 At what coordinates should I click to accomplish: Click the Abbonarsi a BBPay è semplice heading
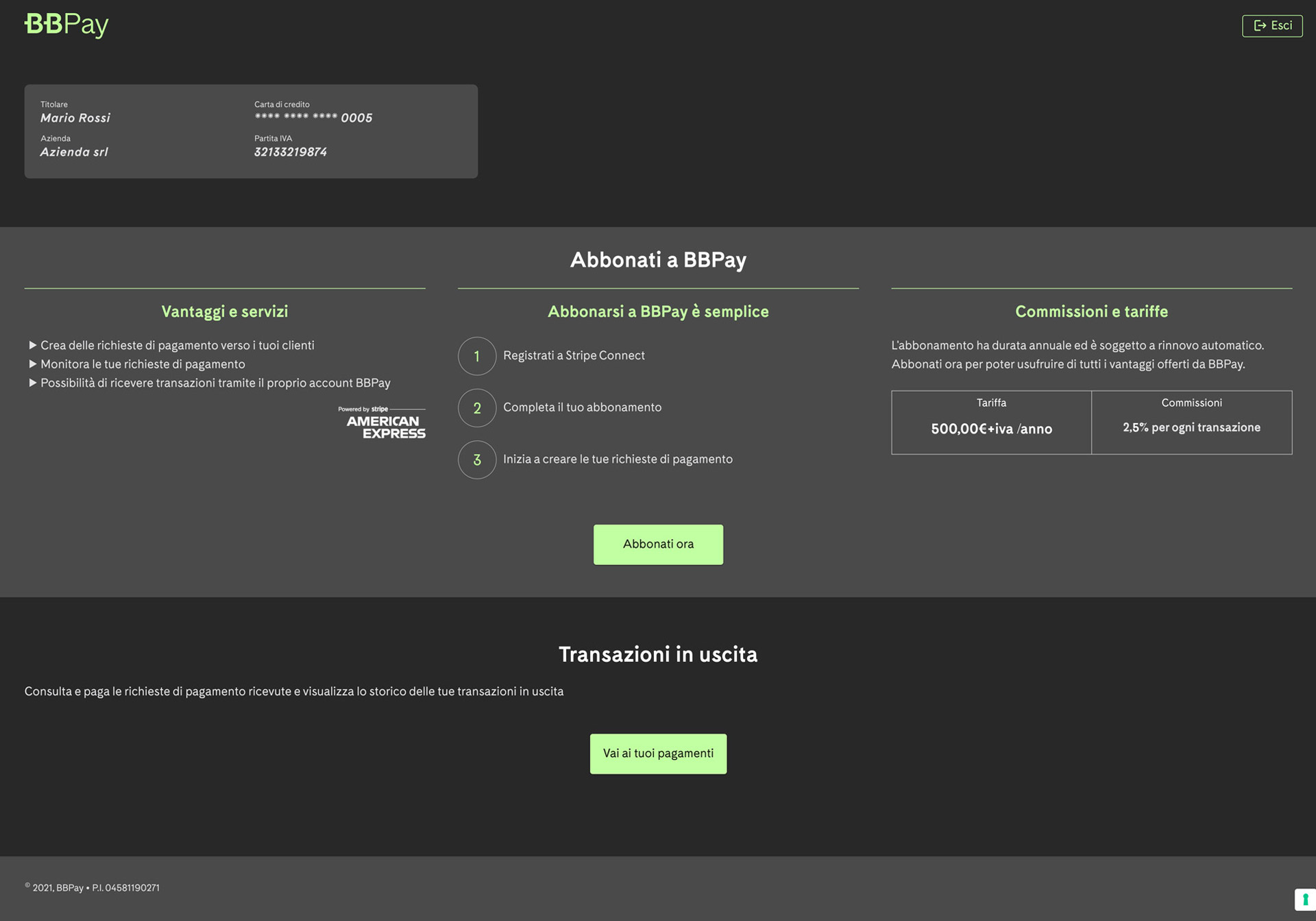tap(658, 311)
